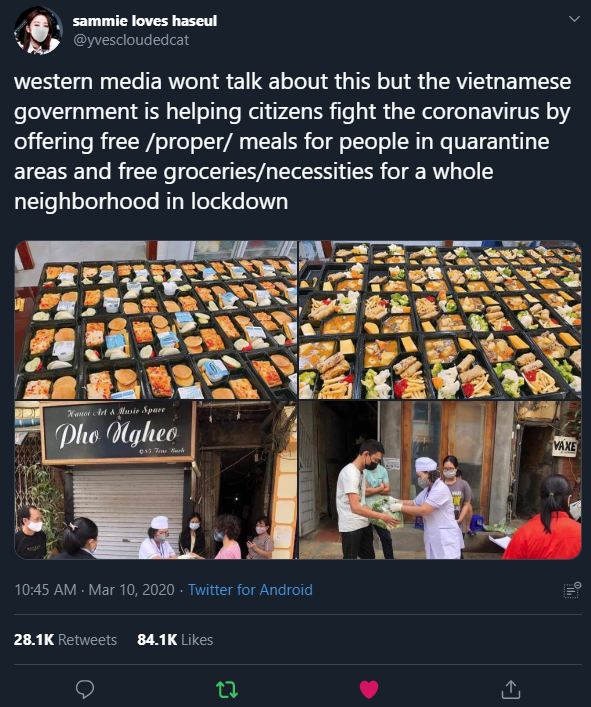Click the 10:45 AM Mar 10, 2020 timestamp
This screenshot has width=591, height=707.
(x=94, y=590)
